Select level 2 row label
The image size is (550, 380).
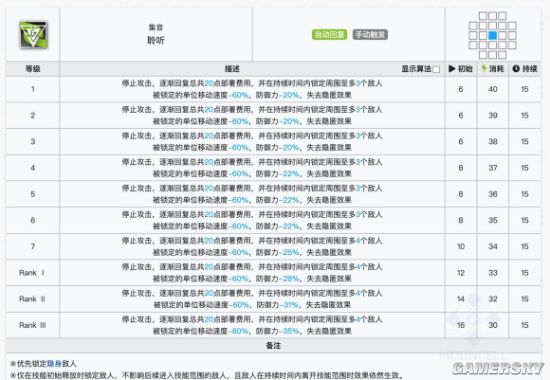[33, 115]
